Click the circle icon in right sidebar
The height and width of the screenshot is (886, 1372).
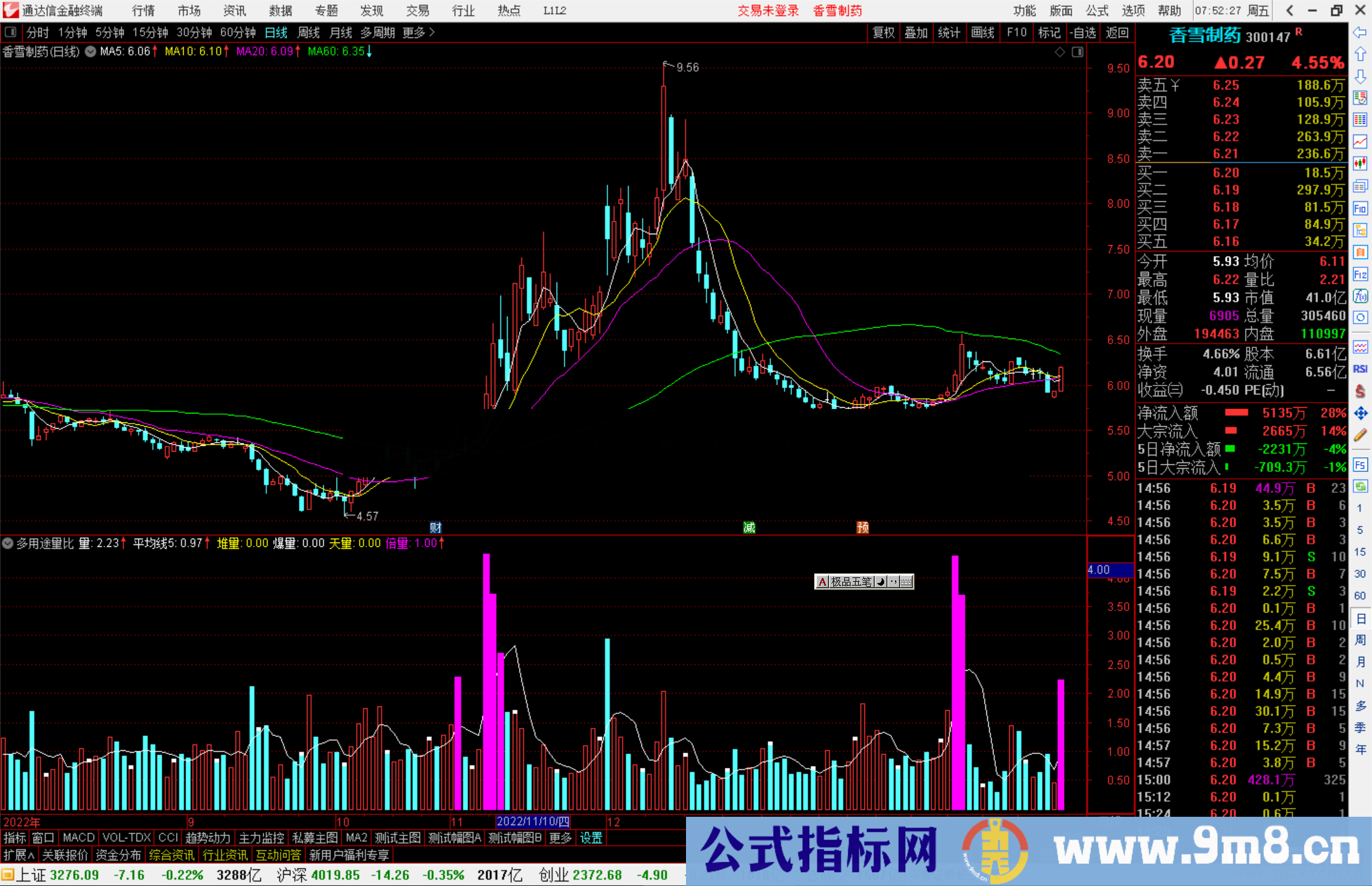pyautogui.click(x=1360, y=318)
